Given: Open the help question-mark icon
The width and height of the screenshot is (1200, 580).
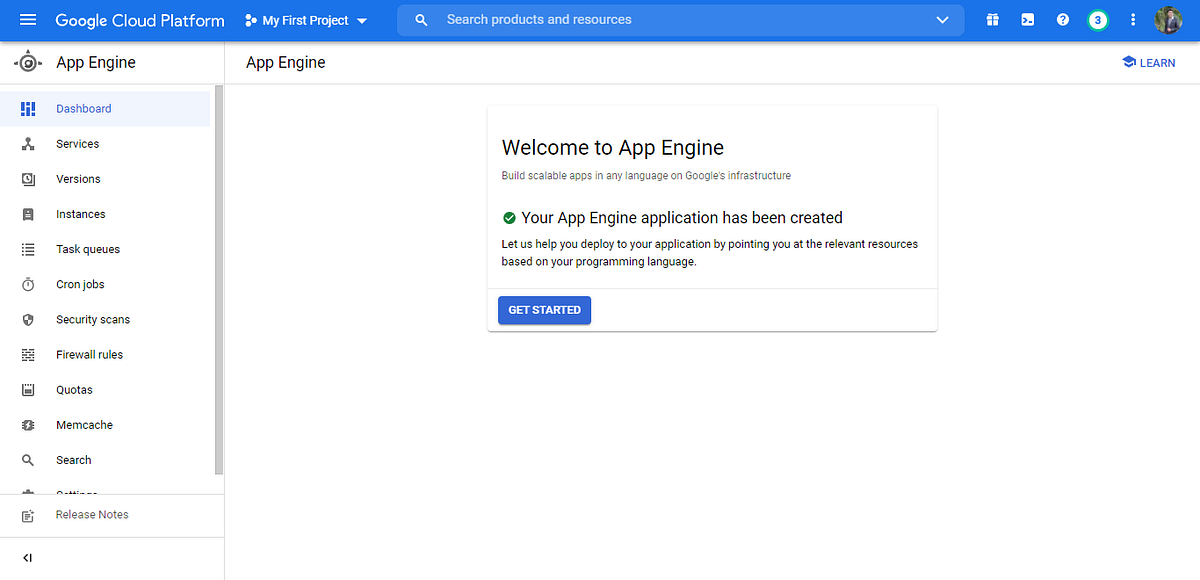Looking at the screenshot, I should coord(1062,19).
